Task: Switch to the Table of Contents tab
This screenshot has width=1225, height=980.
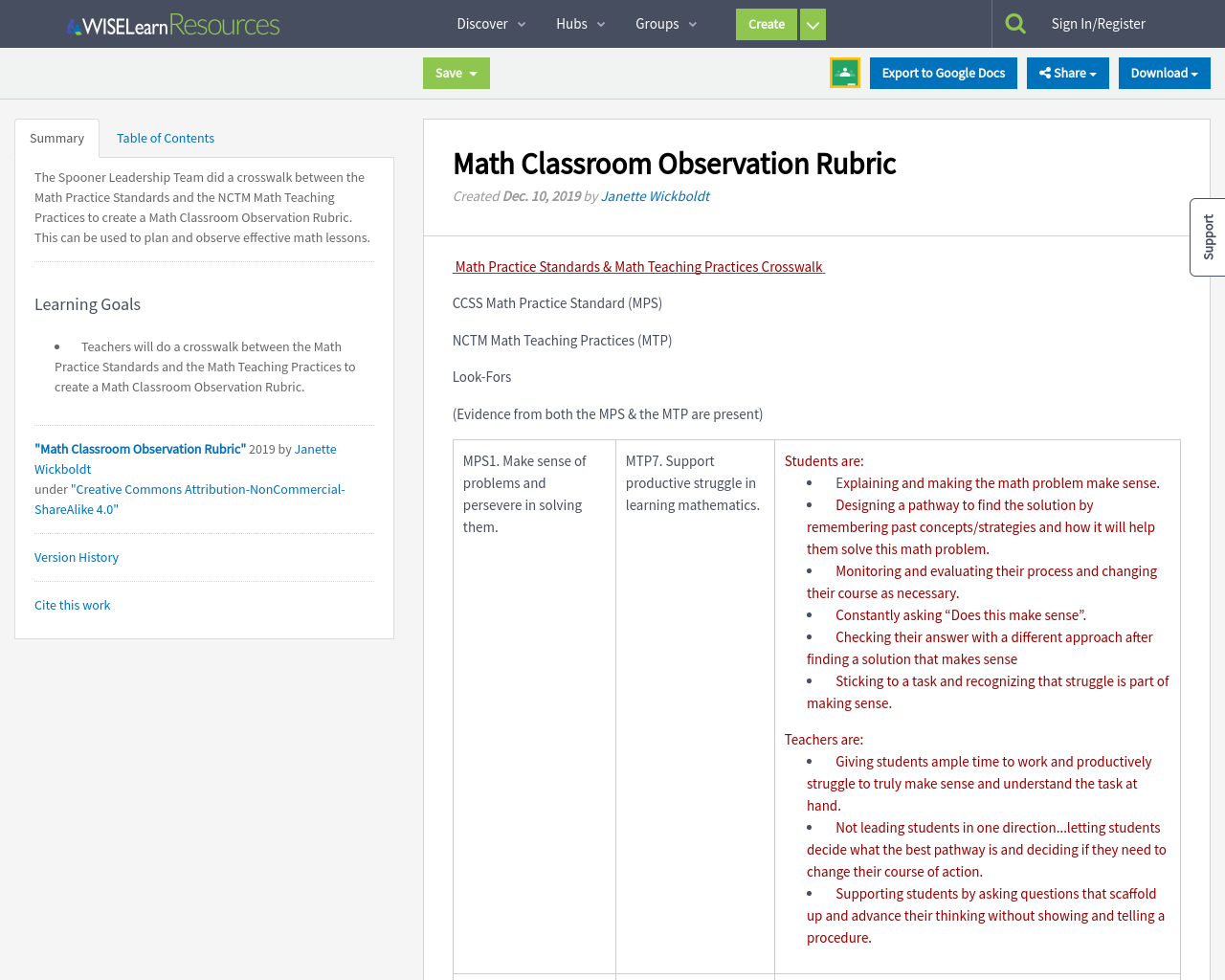Action: click(x=165, y=138)
